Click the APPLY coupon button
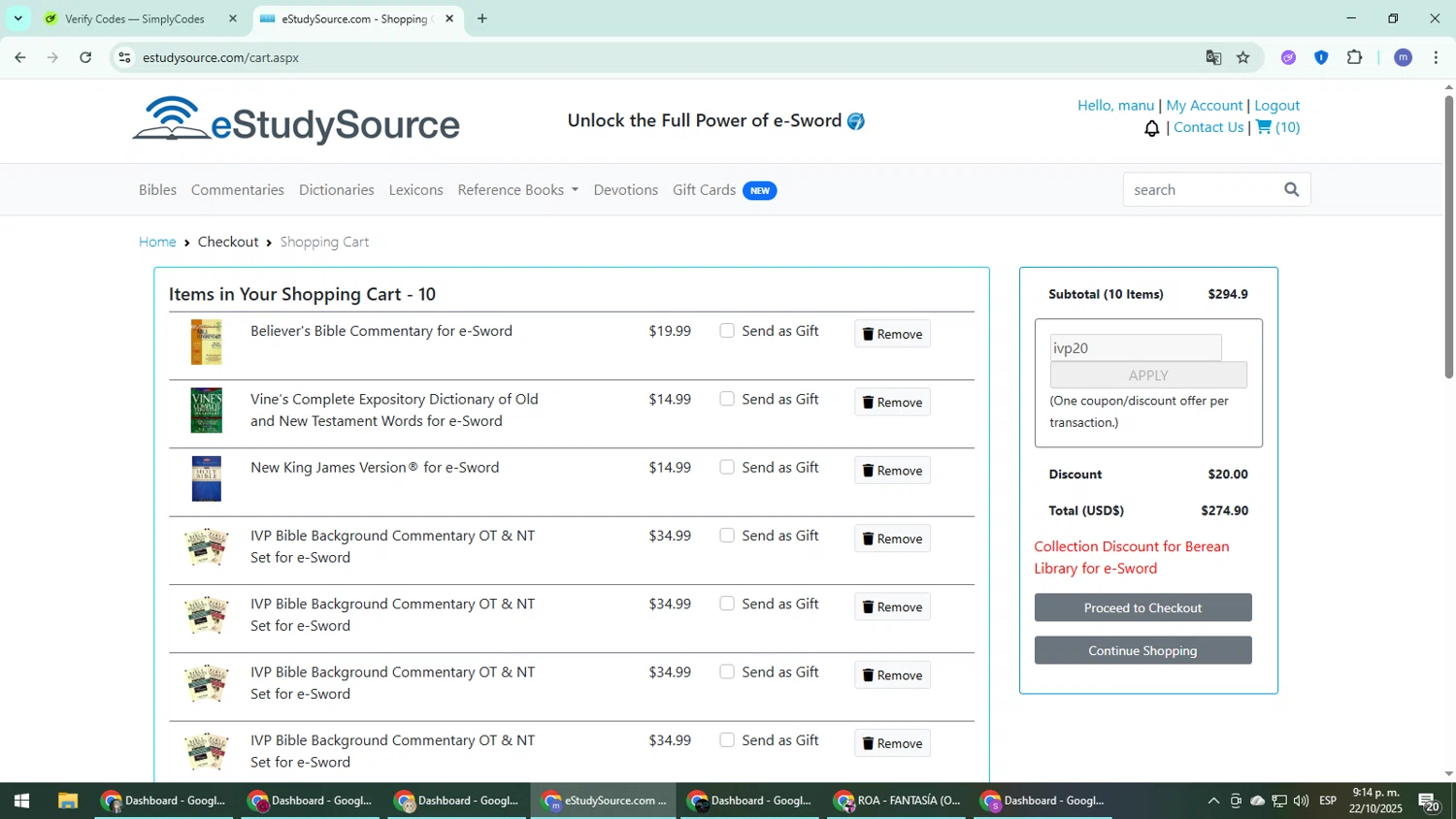Viewport: 1456px width, 819px height. (x=1148, y=375)
